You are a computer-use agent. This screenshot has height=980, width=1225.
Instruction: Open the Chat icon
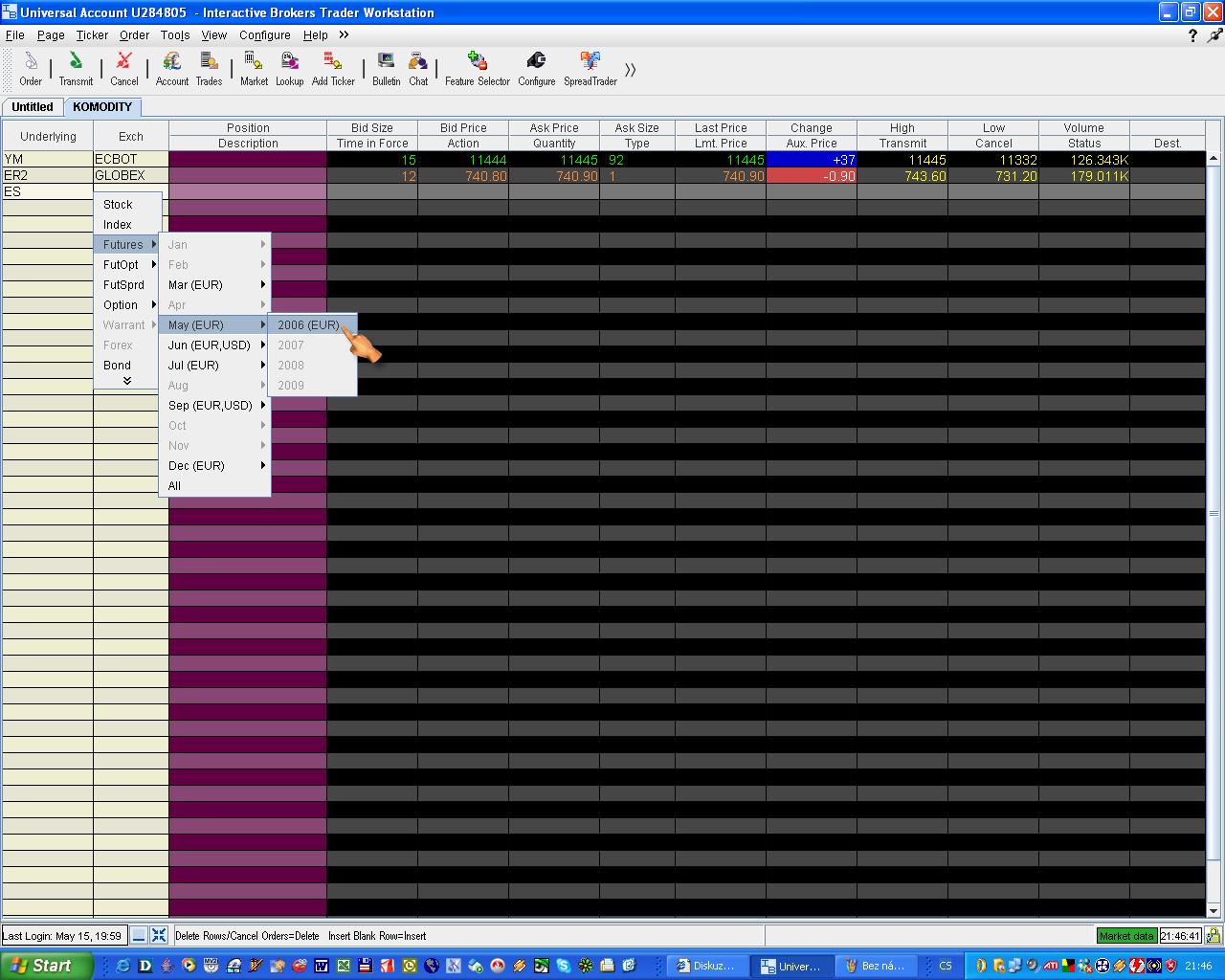[418, 69]
